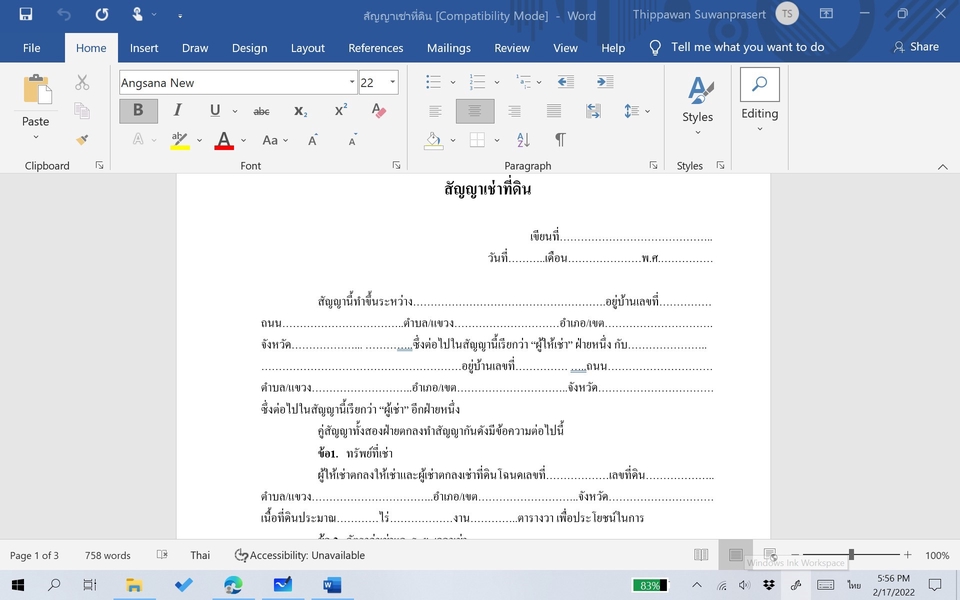The image size is (960, 600).
Task: Toggle show paragraph marks
Action: tap(560, 140)
